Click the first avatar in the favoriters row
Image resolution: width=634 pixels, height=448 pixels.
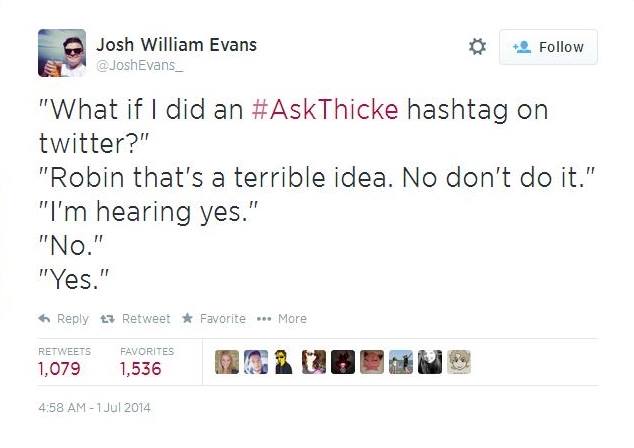[x=226, y=362]
